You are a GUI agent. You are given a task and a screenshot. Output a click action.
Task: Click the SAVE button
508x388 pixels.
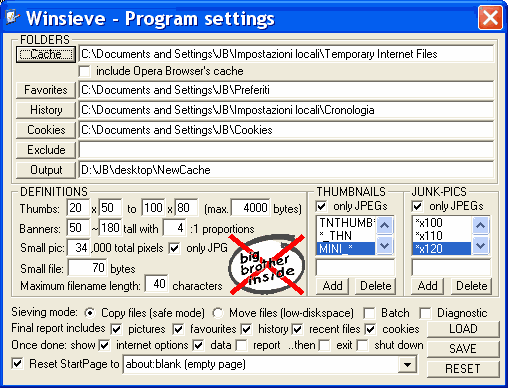click(463, 349)
